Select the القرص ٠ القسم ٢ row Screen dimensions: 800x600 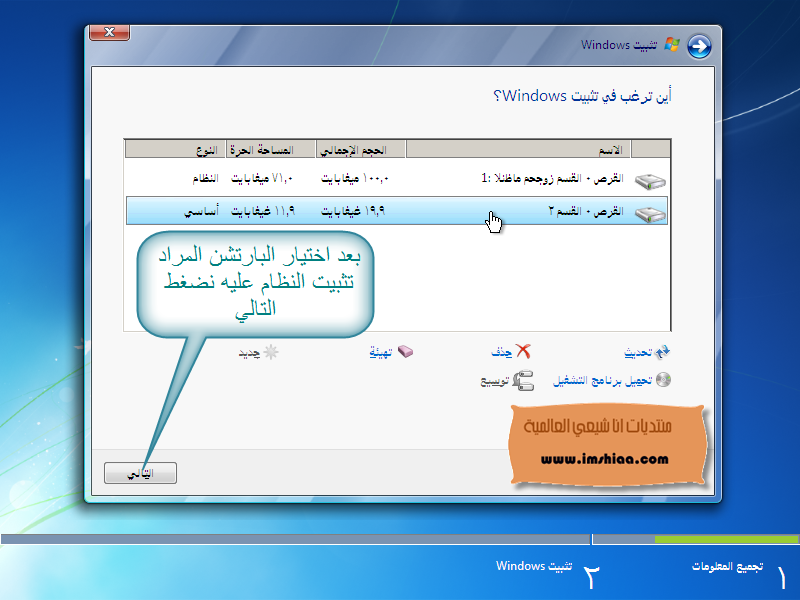(396, 211)
